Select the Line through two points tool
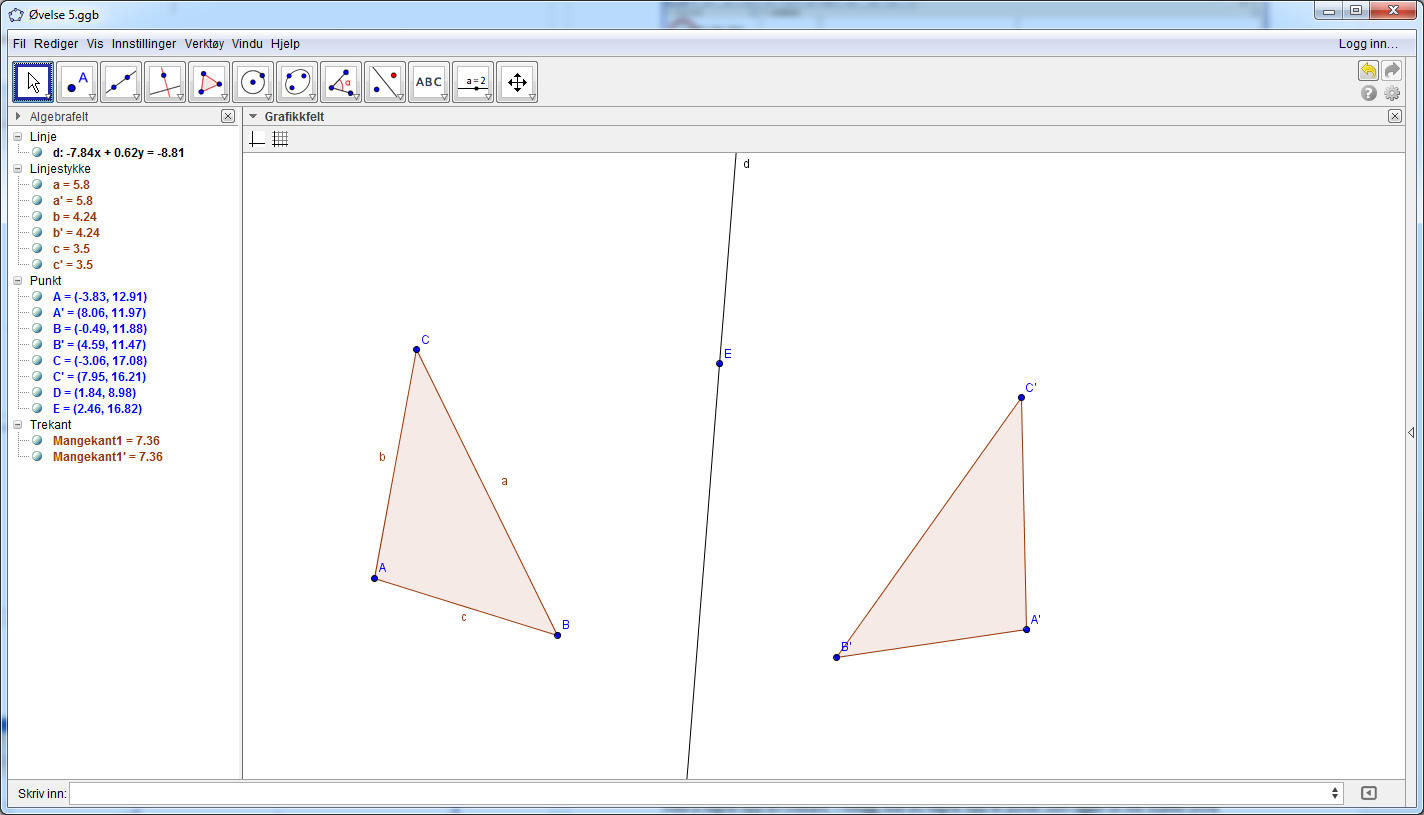The width and height of the screenshot is (1424, 815). pos(121,82)
